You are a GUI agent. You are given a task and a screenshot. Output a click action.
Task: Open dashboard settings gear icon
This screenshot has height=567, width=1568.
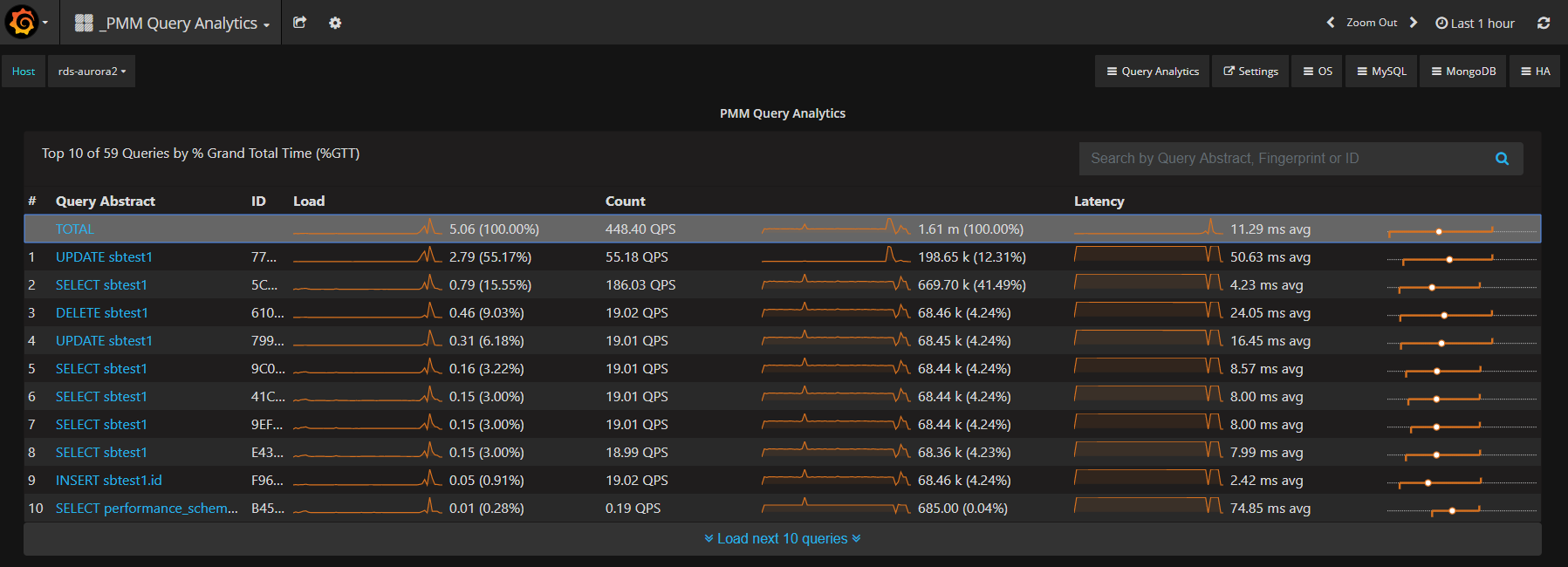click(335, 23)
